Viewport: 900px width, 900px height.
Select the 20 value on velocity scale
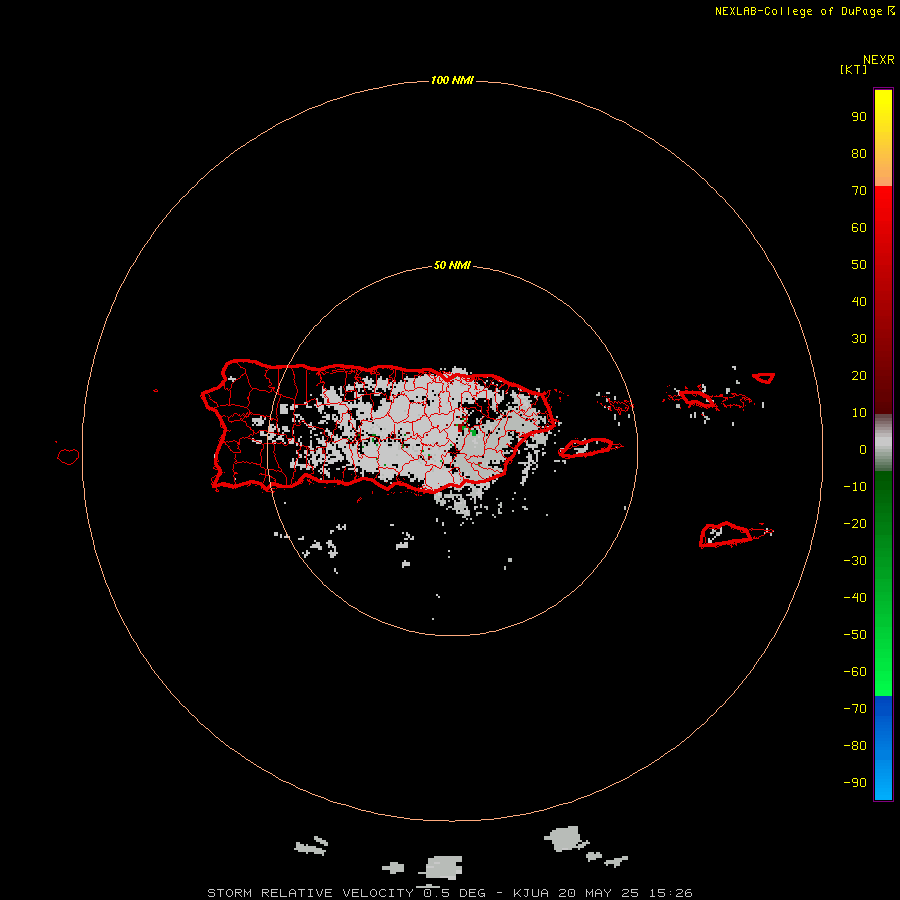(859, 376)
